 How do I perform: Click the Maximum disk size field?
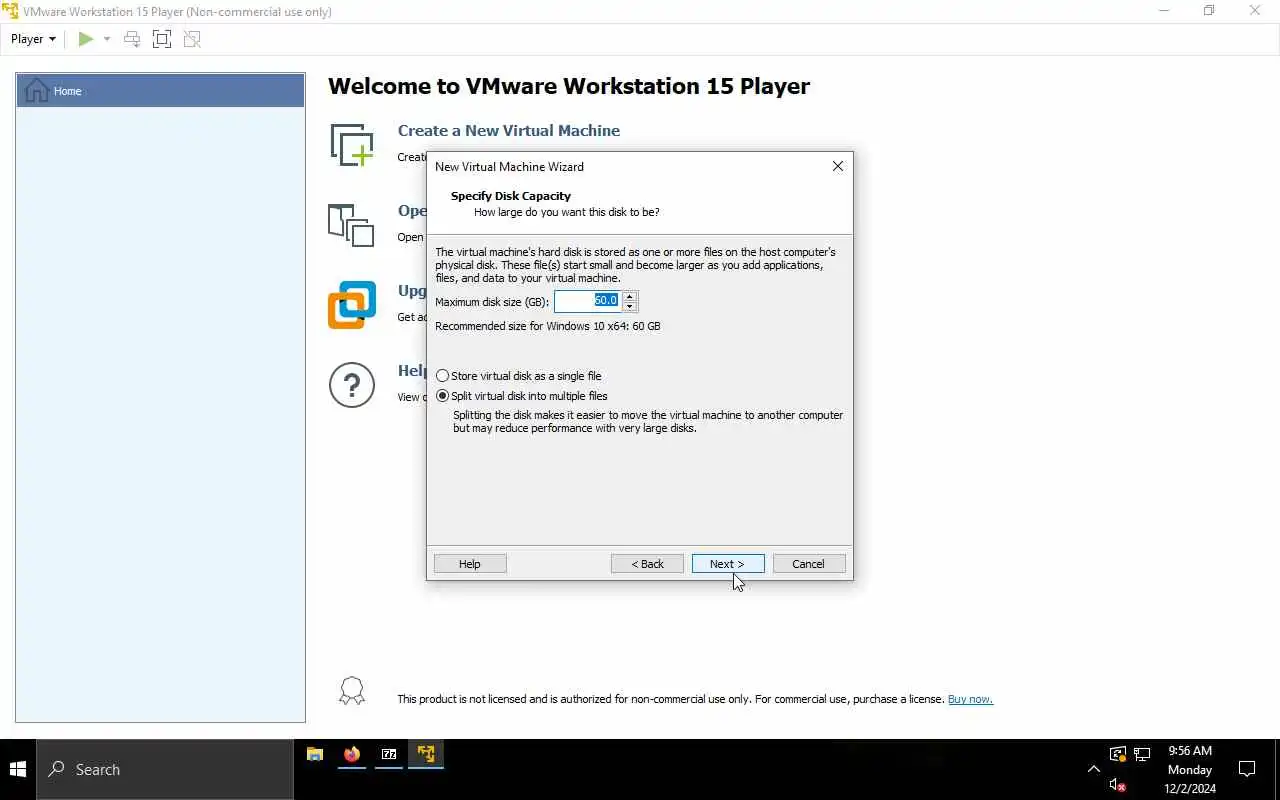tap(588, 301)
